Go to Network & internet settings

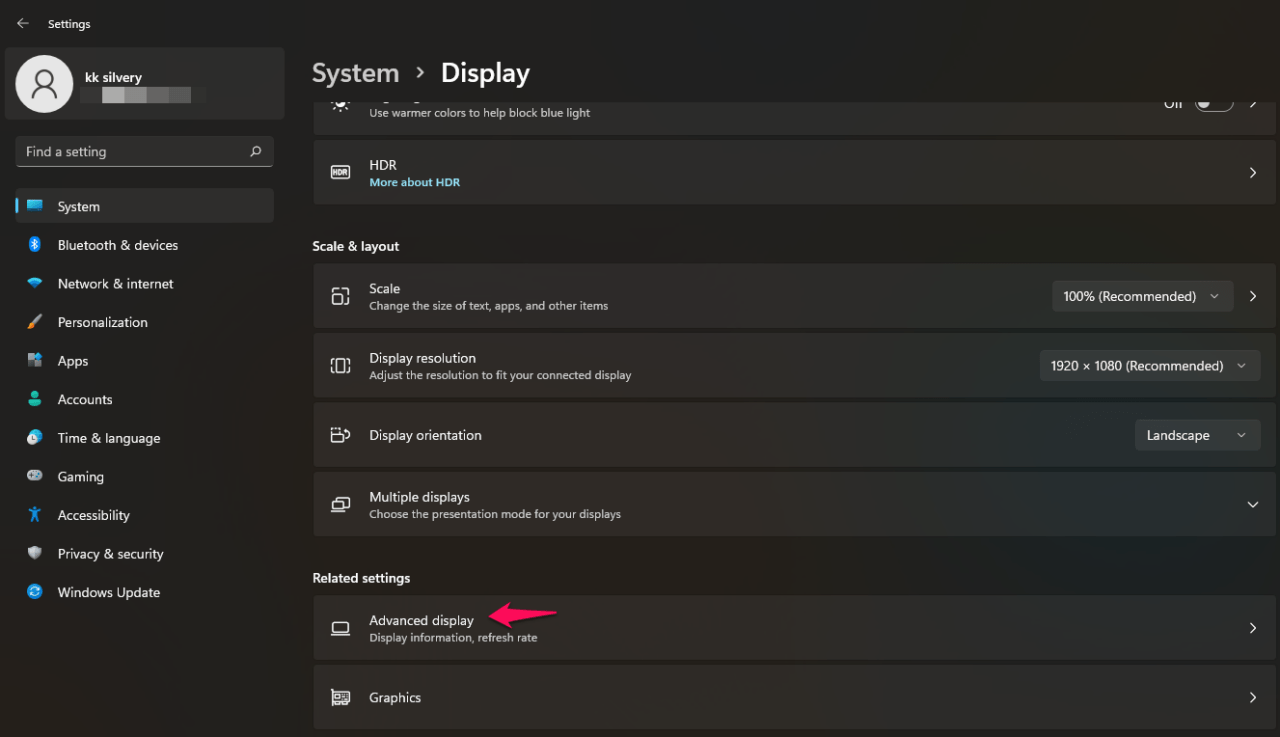[145, 284]
